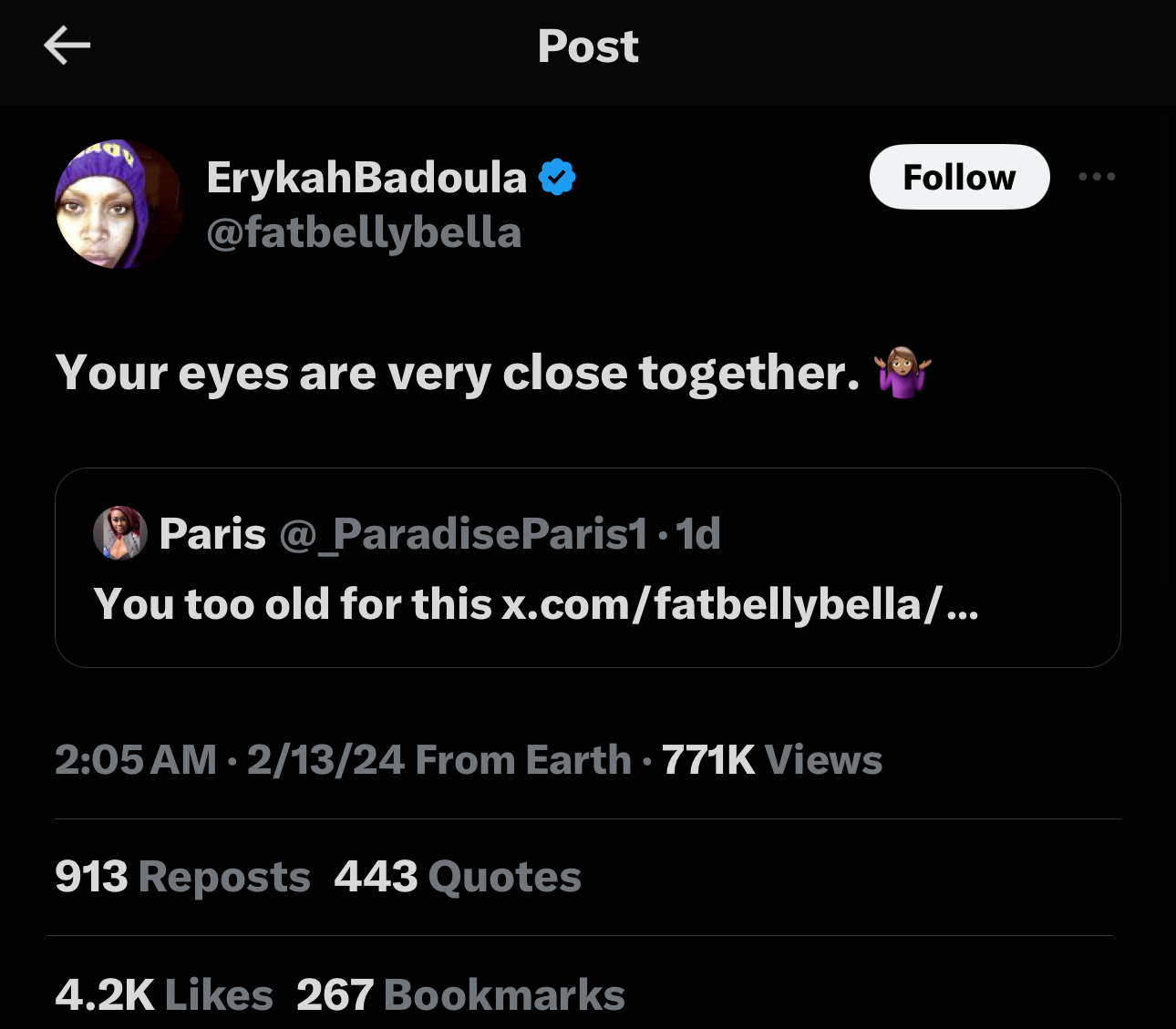This screenshot has width=1176, height=1029.
Task: Click the back arrow to leave the post
Action: (67, 46)
